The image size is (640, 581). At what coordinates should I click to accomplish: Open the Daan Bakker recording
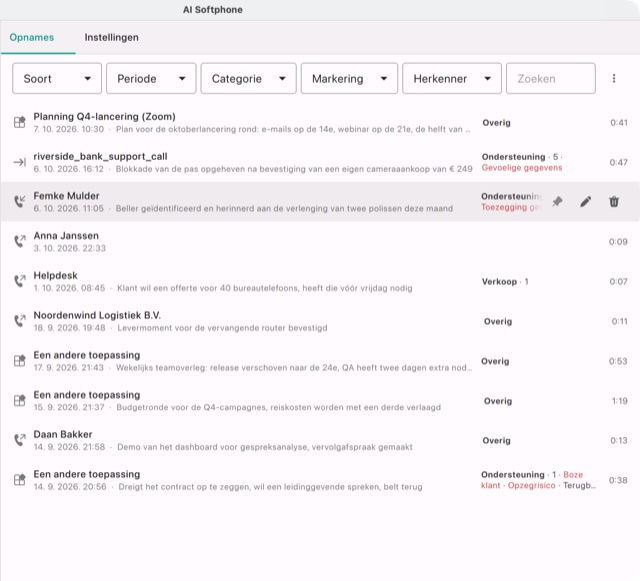320,440
